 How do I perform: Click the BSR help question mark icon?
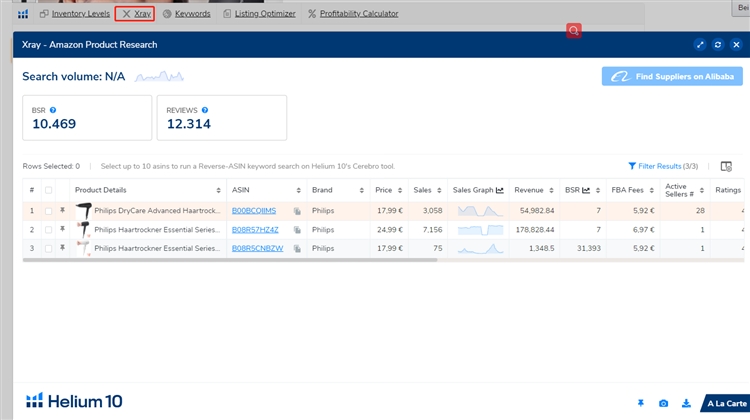click(x=53, y=110)
